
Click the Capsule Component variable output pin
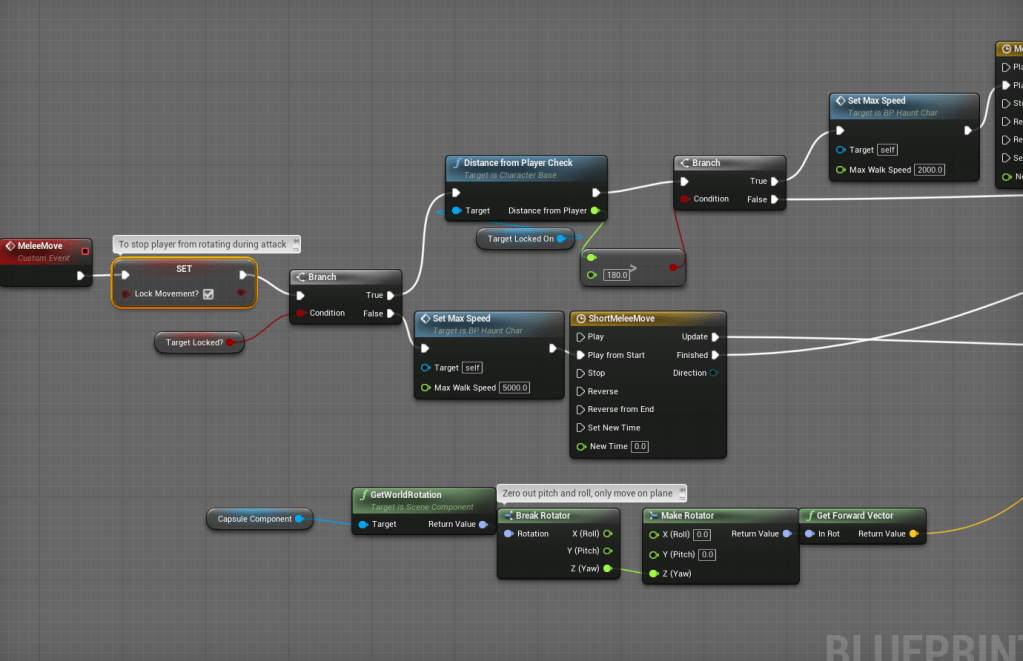pyautogui.click(x=299, y=519)
